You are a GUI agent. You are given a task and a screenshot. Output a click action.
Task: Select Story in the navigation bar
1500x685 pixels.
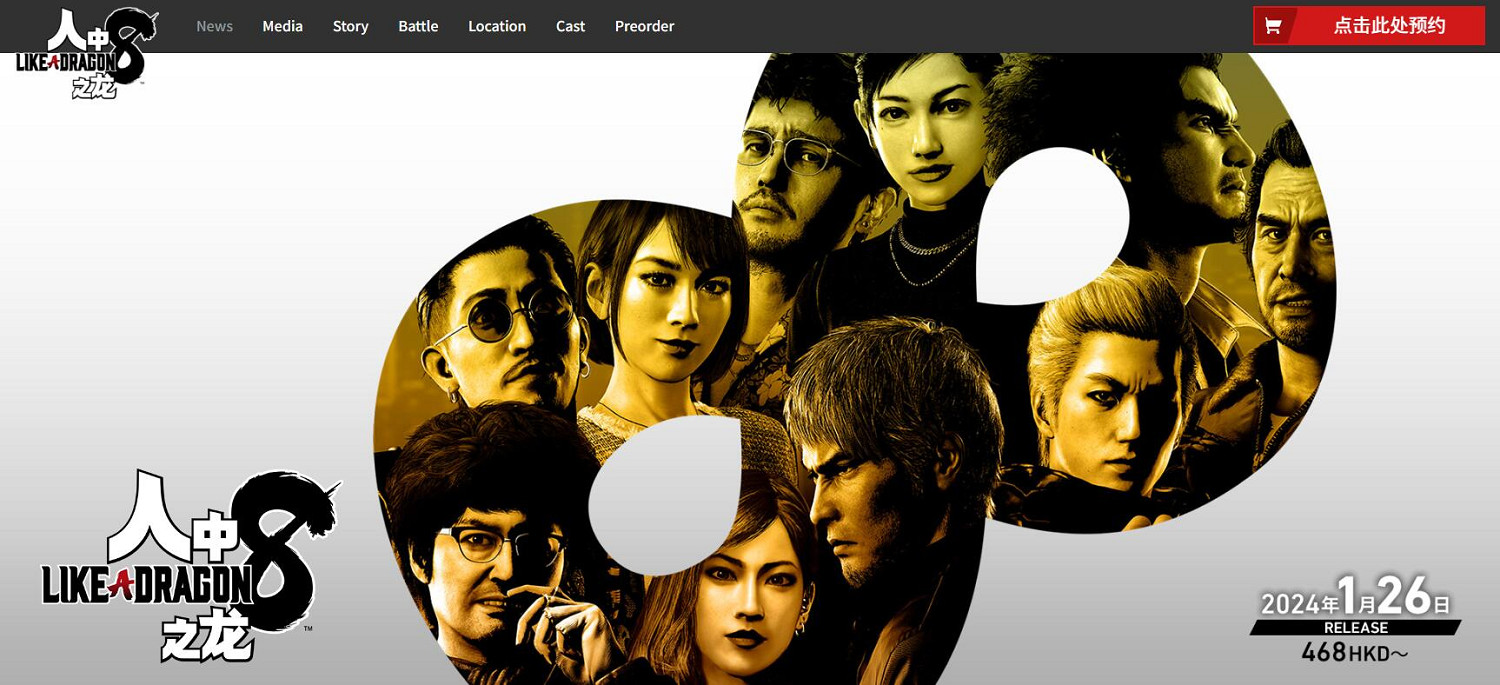click(x=350, y=26)
